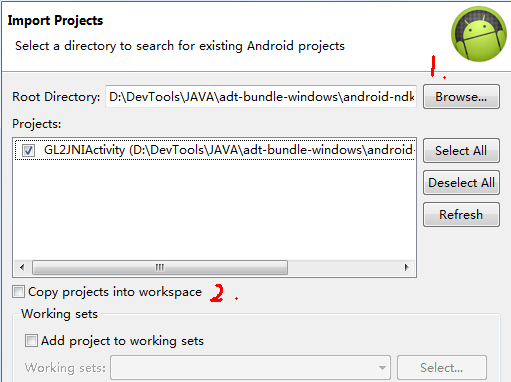
Task: Click the horizontal scrollbar thumb in Projects
Action: pyautogui.click(x=160, y=267)
